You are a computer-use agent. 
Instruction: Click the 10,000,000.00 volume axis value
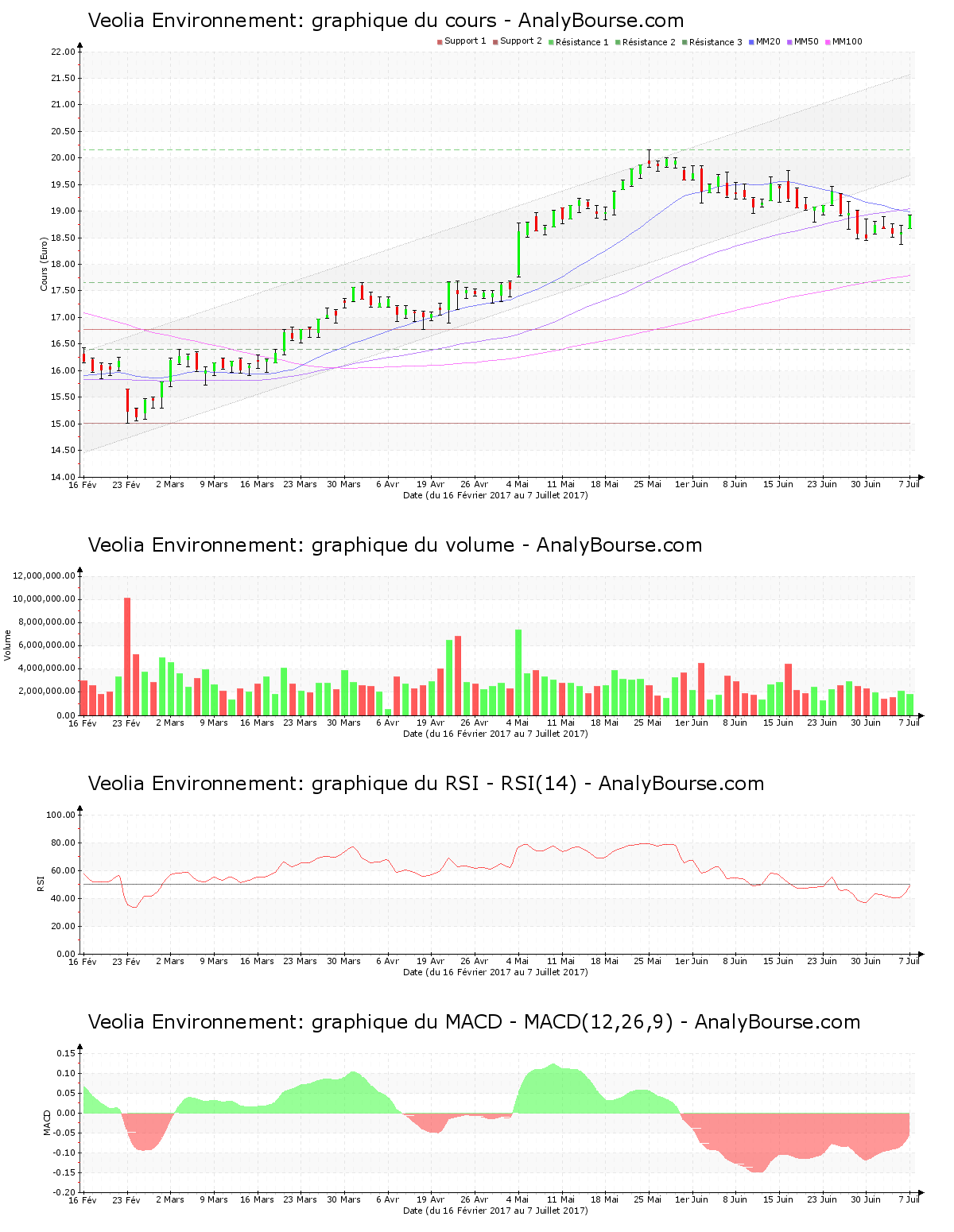[44, 599]
